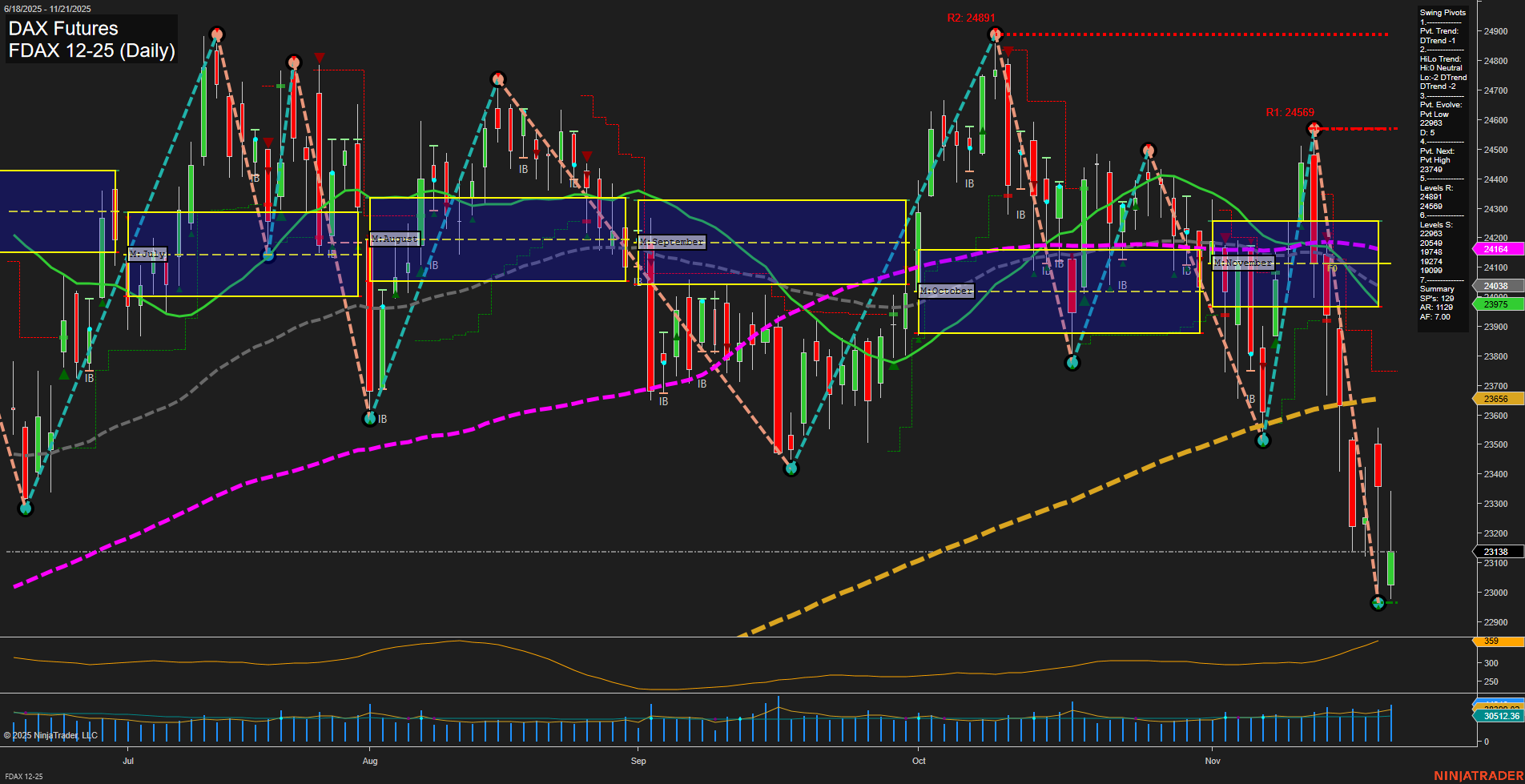
Task: Click the M:November range label
Action: pyautogui.click(x=1245, y=261)
